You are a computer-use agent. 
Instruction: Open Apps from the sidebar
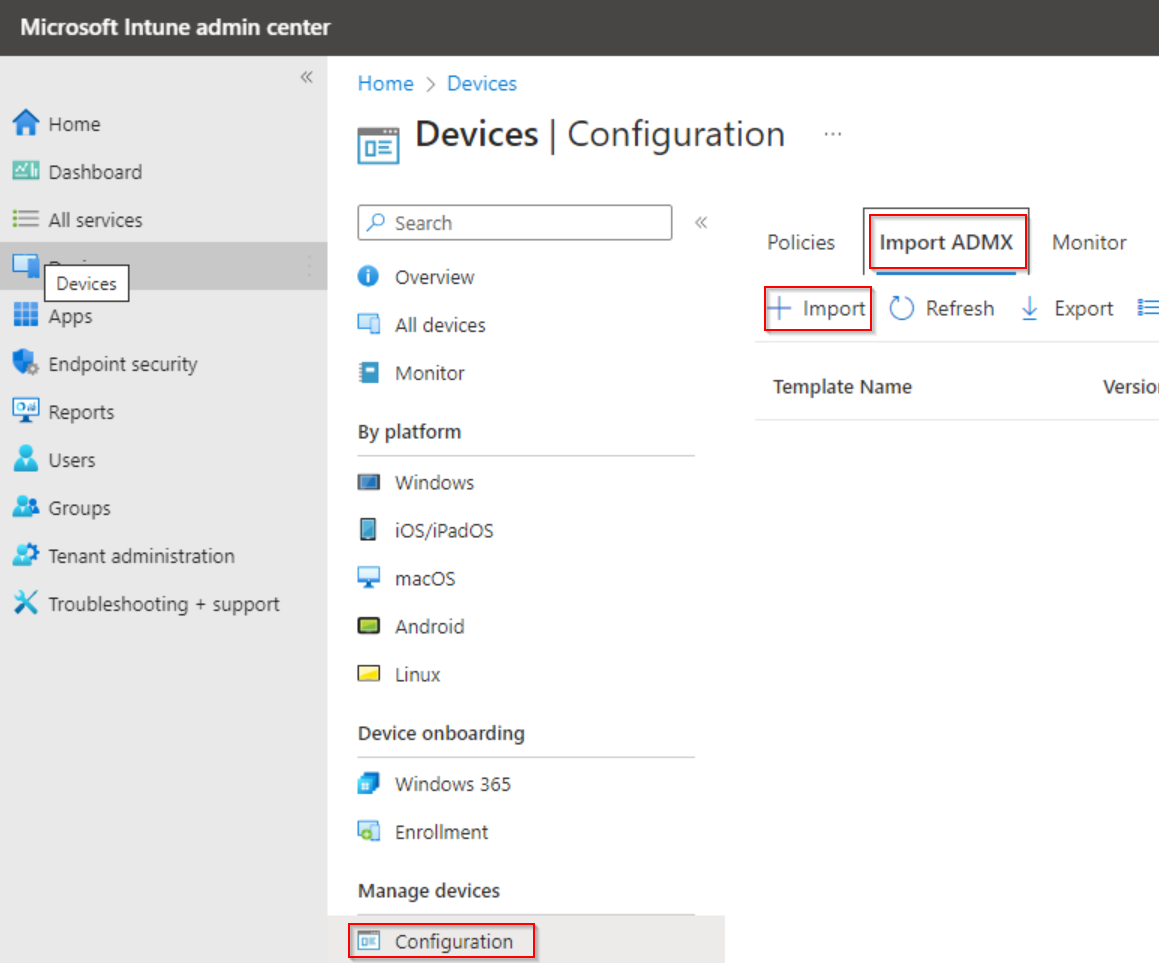70,316
